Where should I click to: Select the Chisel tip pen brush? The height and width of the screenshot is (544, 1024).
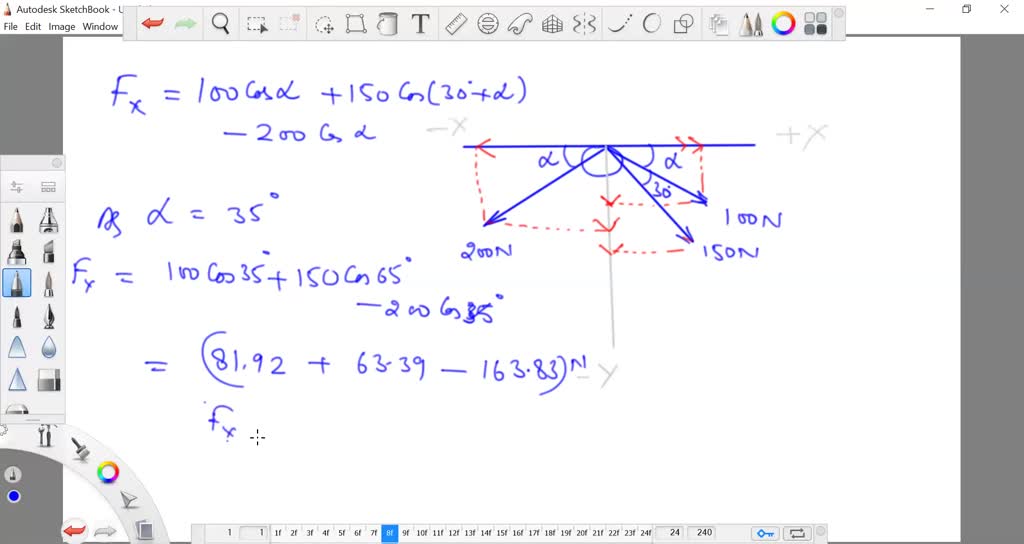pos(49,252)
